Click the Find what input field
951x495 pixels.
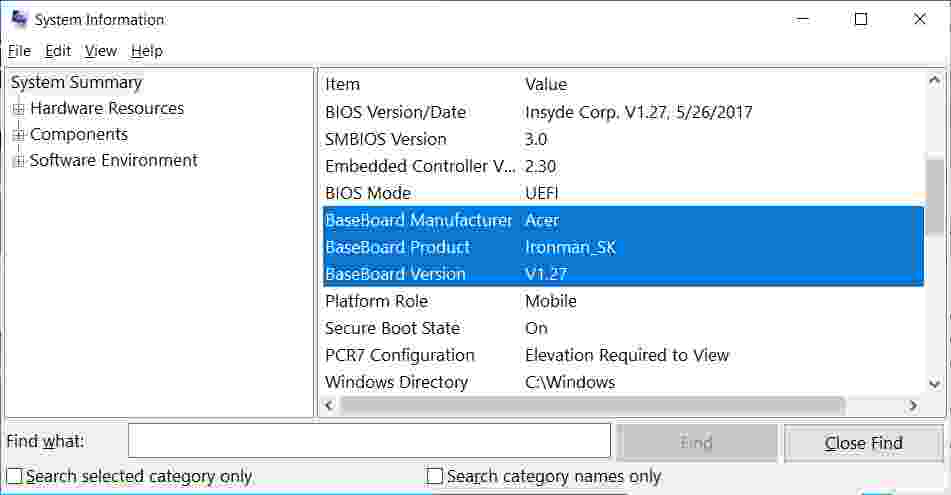(369, 441)
